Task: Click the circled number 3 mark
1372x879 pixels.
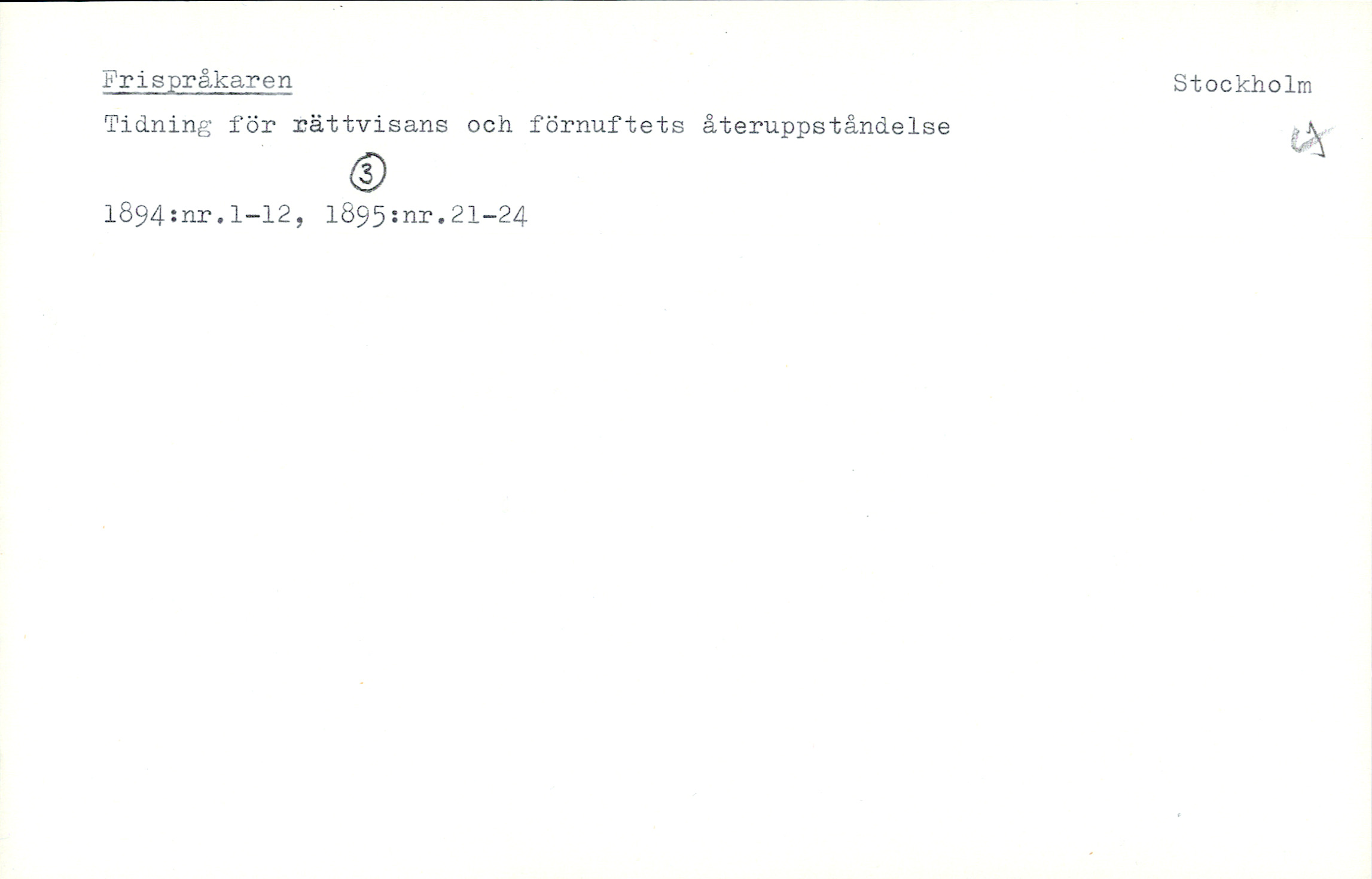Action: tap(367, 173)
